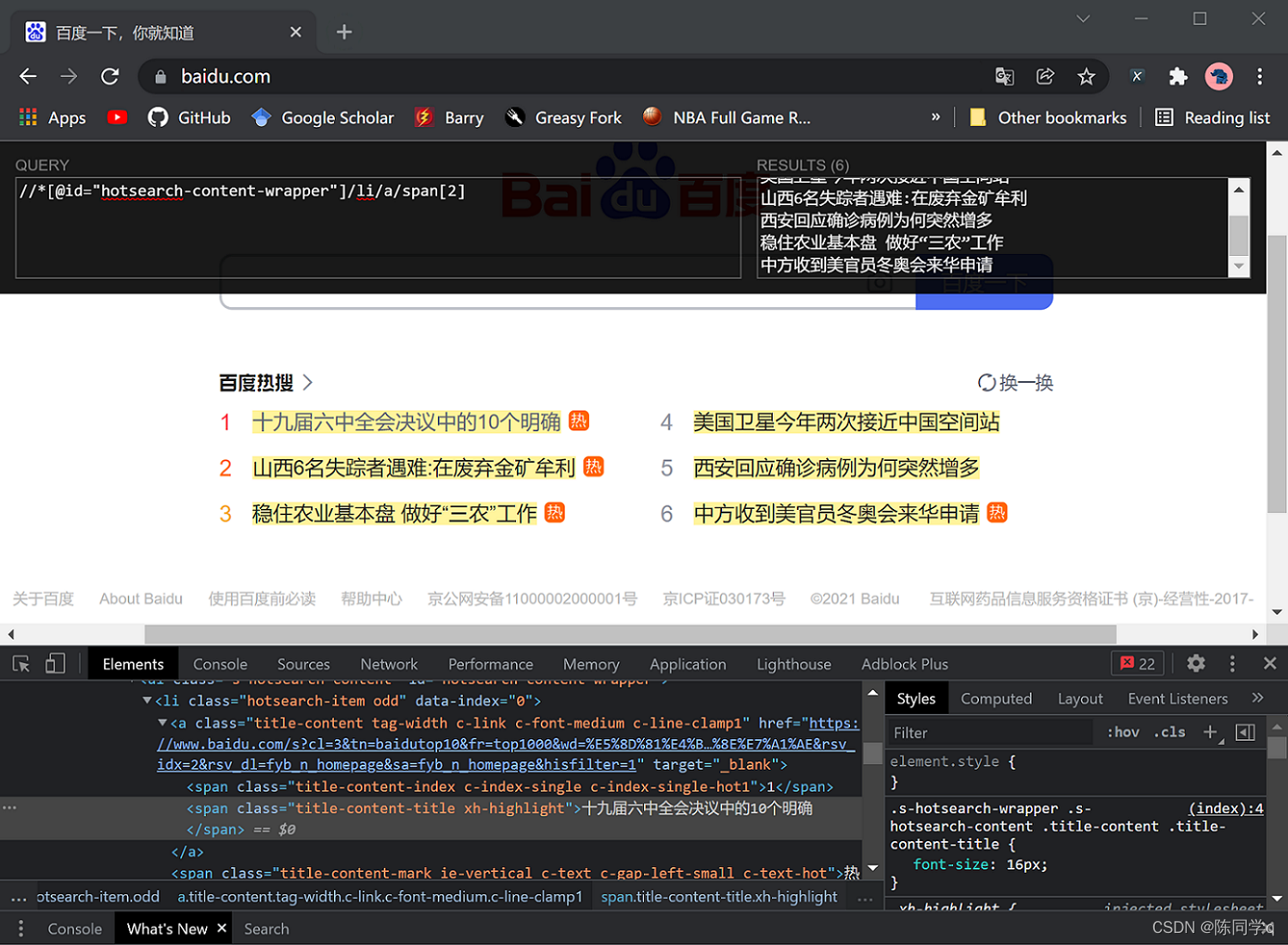Screen dimensions: 1288x945
Task: Add a new style rule
Action: pos(1212,732)
